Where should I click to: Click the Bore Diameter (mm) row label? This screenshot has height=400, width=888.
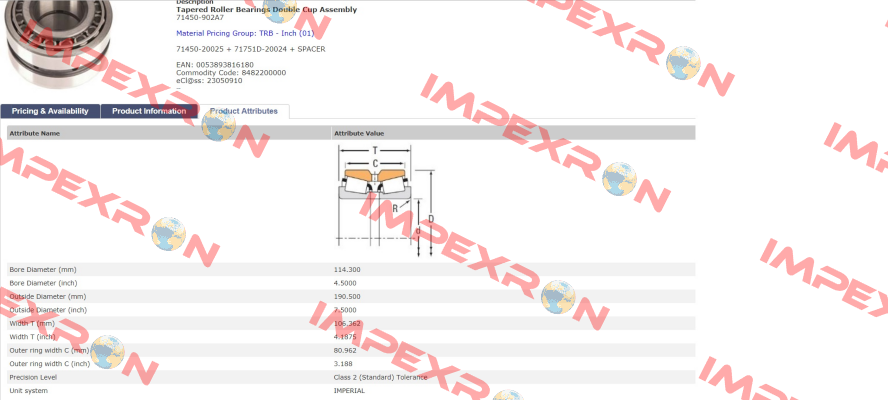[43, 270]
